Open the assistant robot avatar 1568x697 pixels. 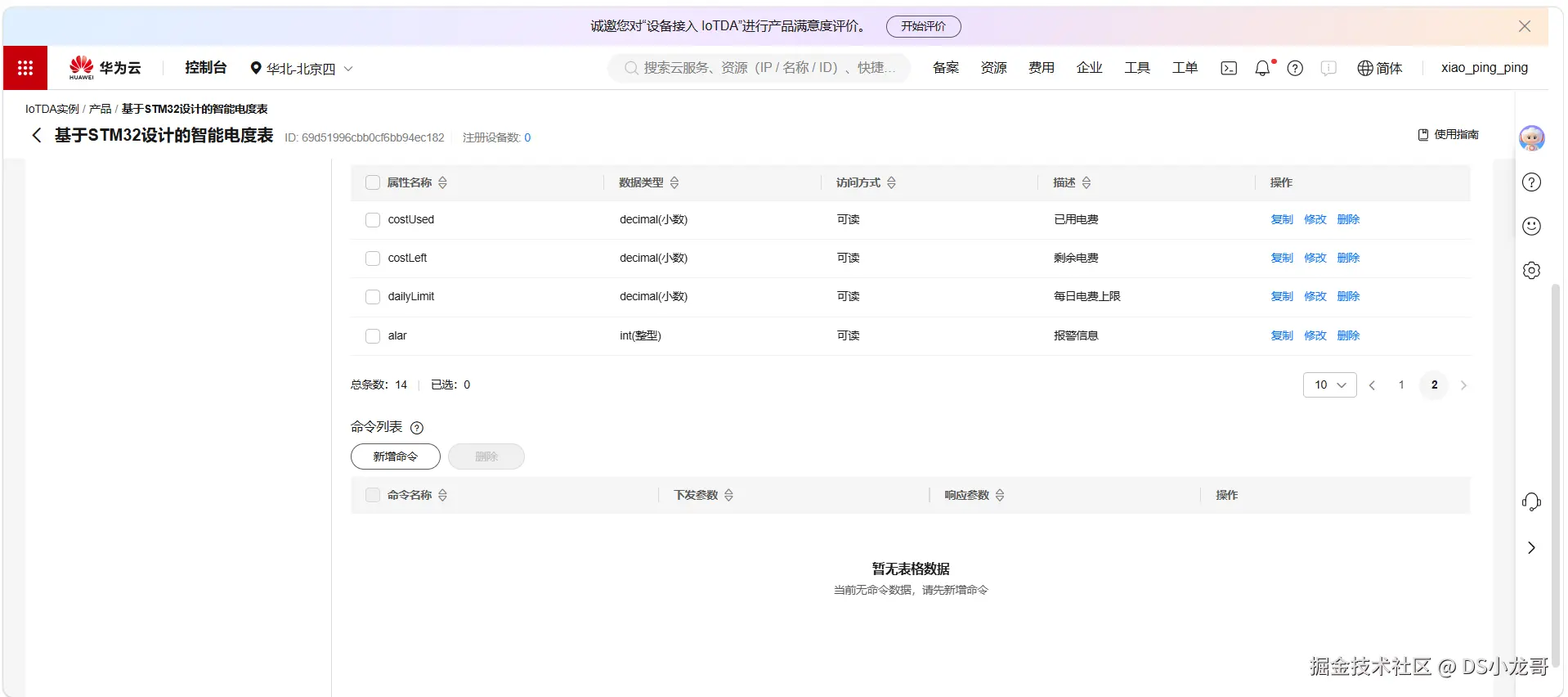[x=1531, y=137]
